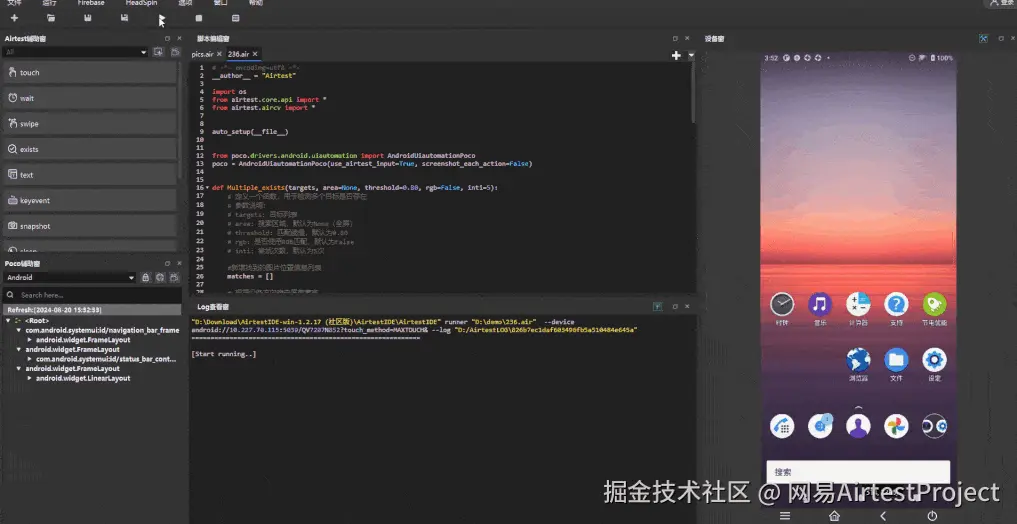Click the device Back button below the phone
The height and width of the screenshot is (524, 1017).
[x=883, y=516]
